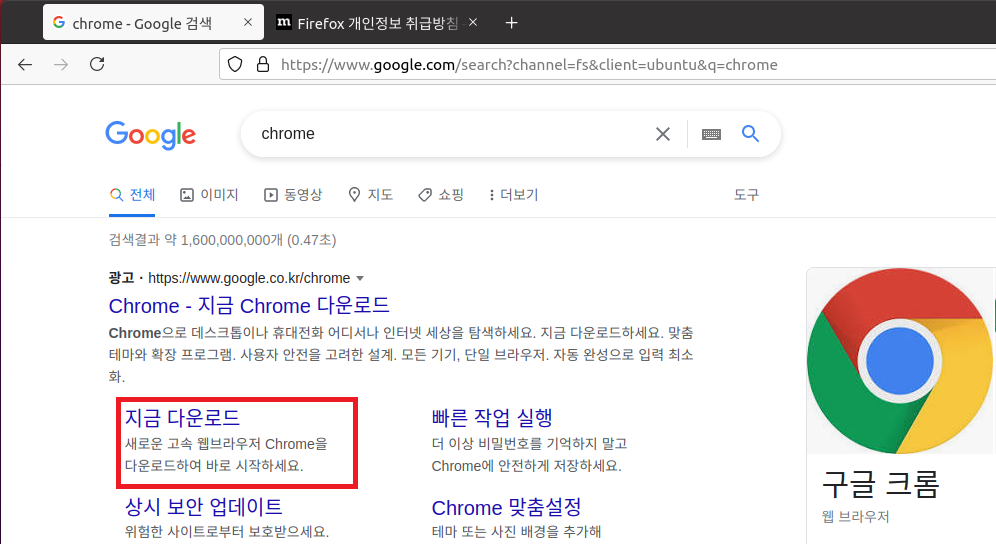Click the Chrome logo image in knowledge panel
Viewport: 996px width, 544px height.
click(x=900, y=360)
